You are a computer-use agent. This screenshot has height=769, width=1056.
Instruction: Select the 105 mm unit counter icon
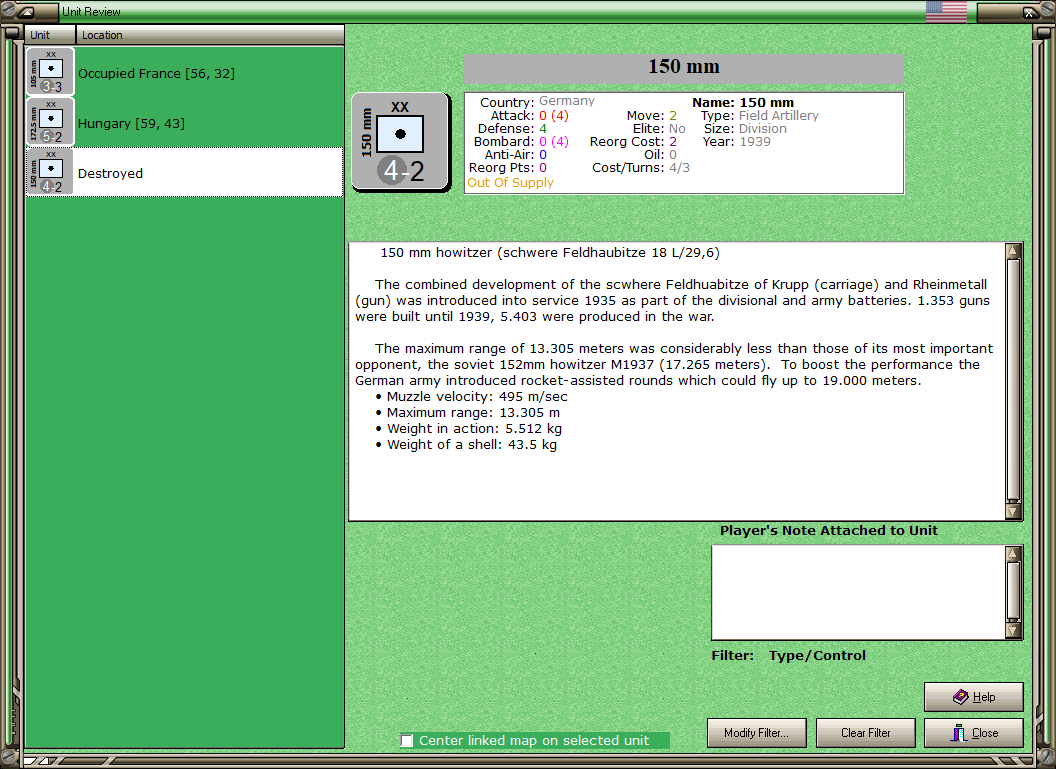pos(51,71)
